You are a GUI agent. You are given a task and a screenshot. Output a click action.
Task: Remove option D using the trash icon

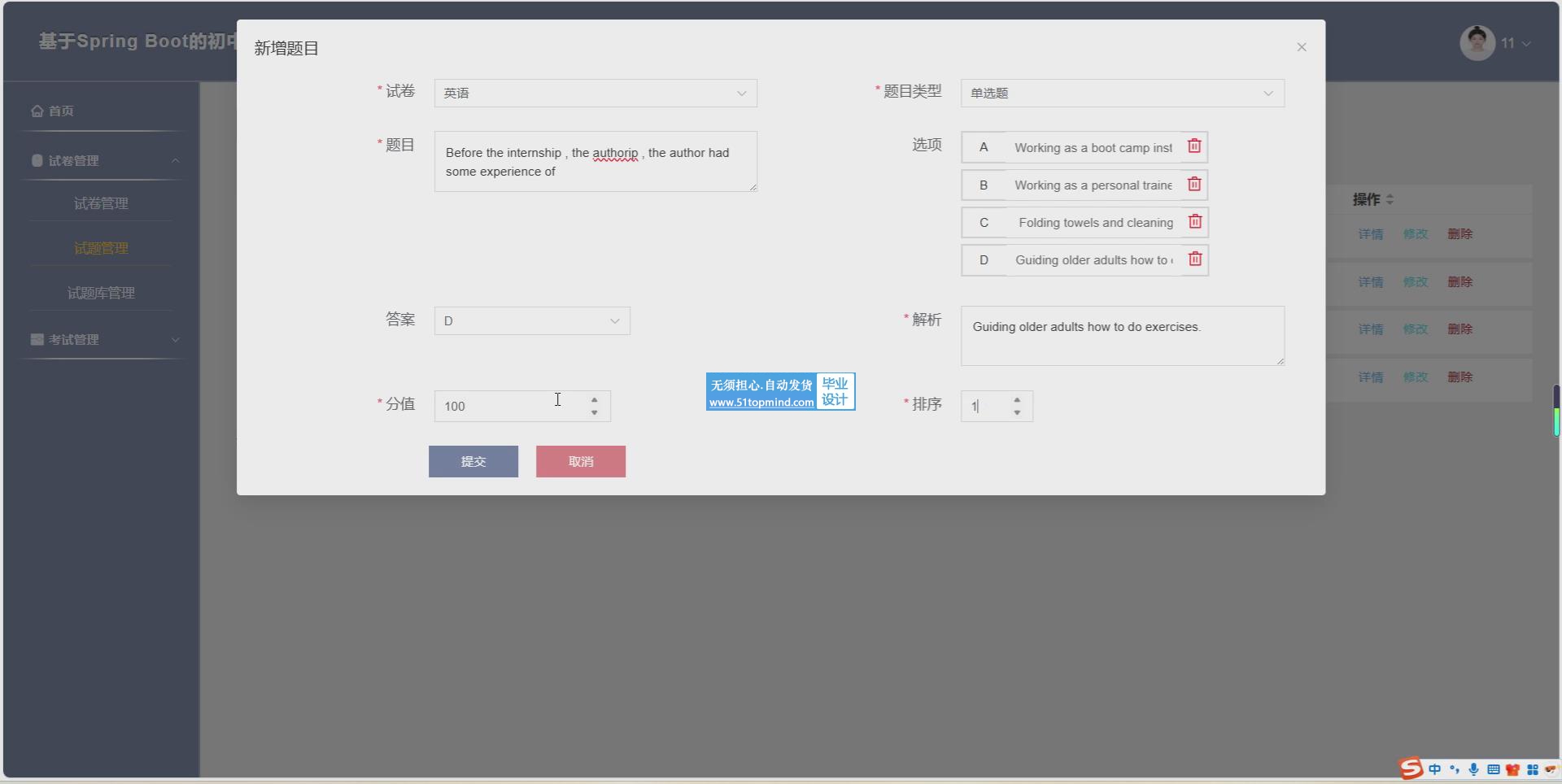pos(1194,259)
